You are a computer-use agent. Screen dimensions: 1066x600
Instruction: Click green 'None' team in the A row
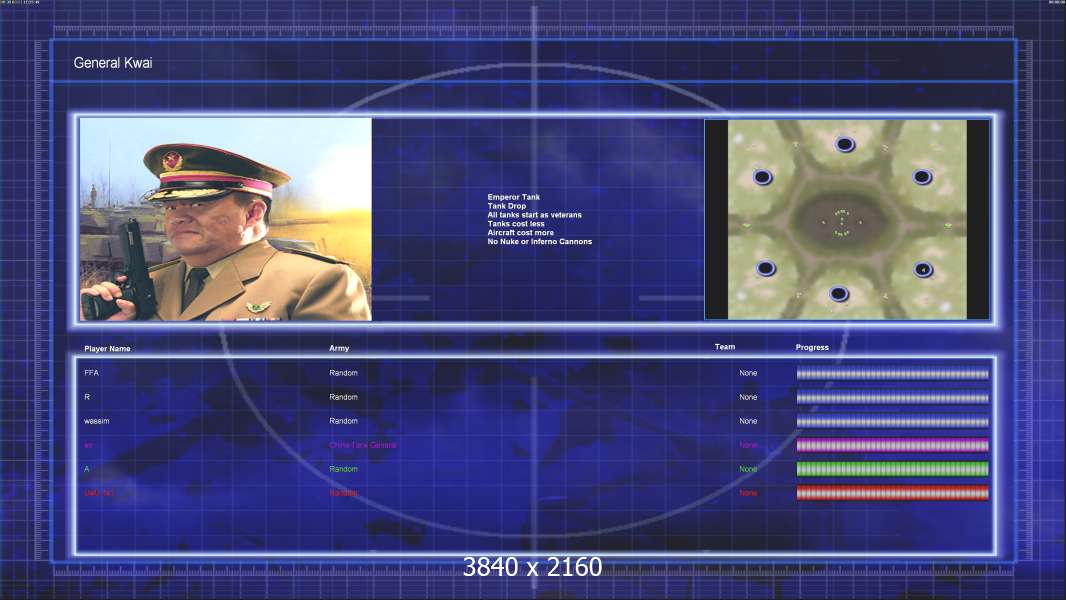click(748, 469)
